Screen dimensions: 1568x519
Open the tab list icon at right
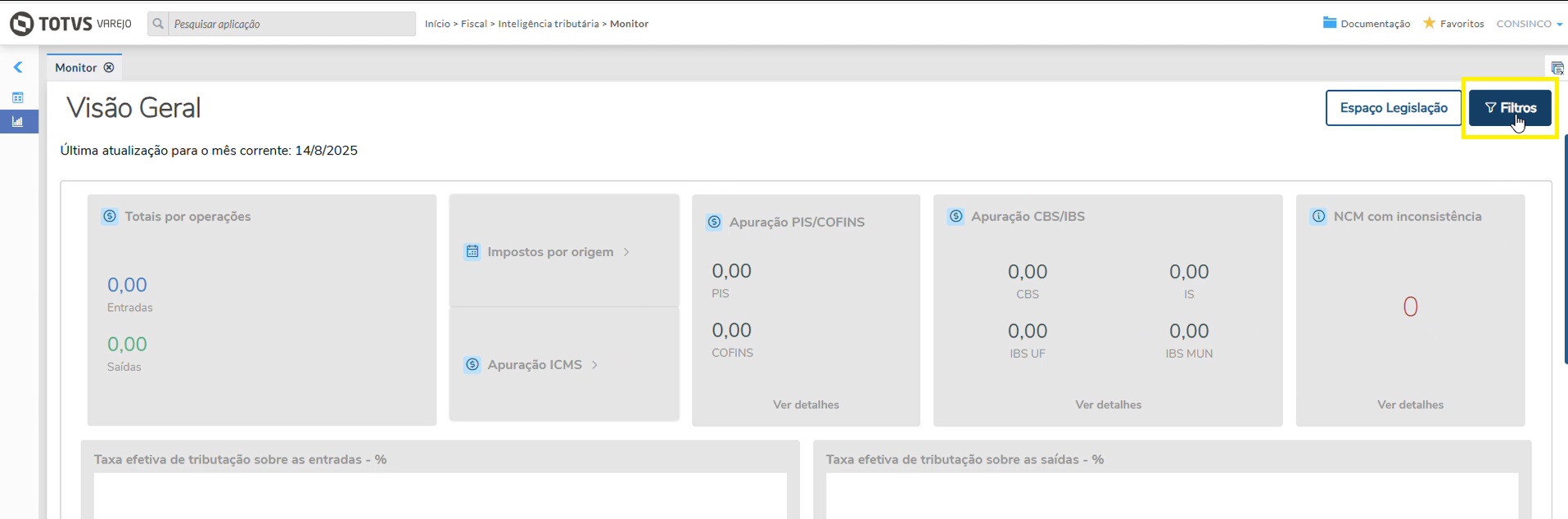coord(1557,69)
